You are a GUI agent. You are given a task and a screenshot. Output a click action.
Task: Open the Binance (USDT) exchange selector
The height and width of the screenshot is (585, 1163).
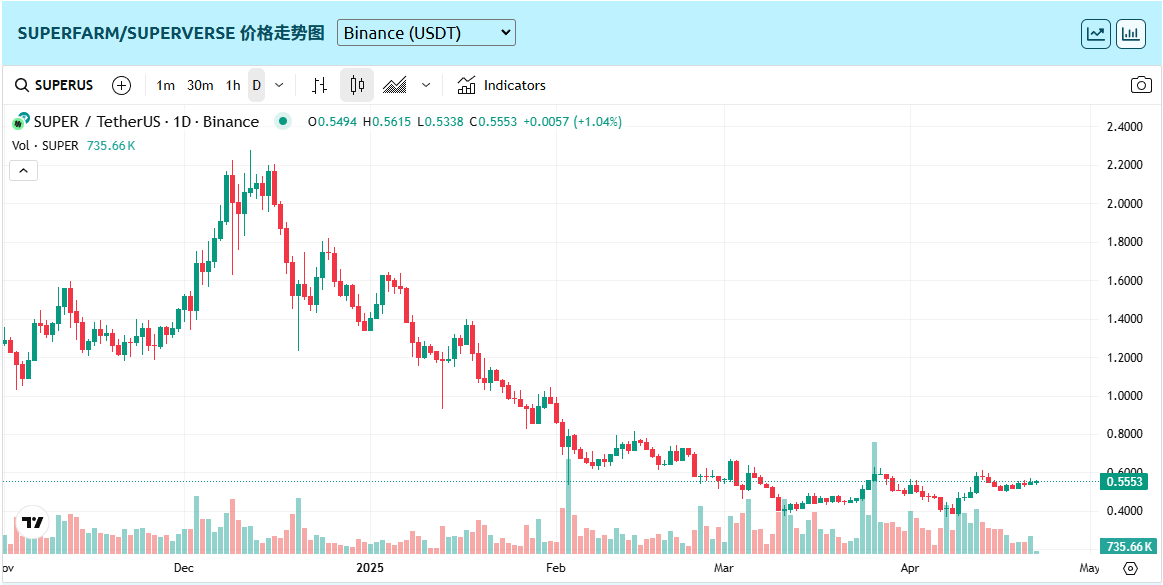tap(426, 33)
